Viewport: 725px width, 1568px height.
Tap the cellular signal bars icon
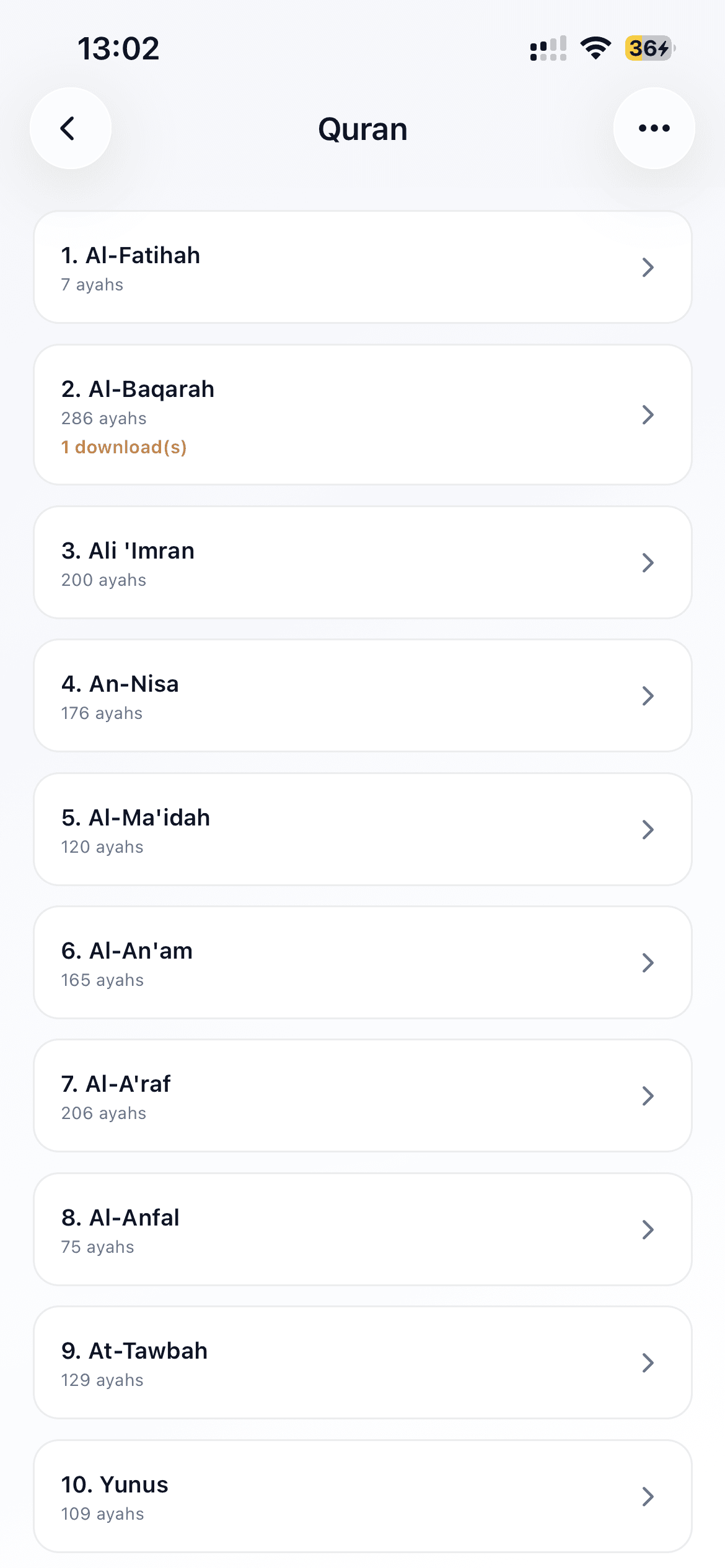point(548,48)
